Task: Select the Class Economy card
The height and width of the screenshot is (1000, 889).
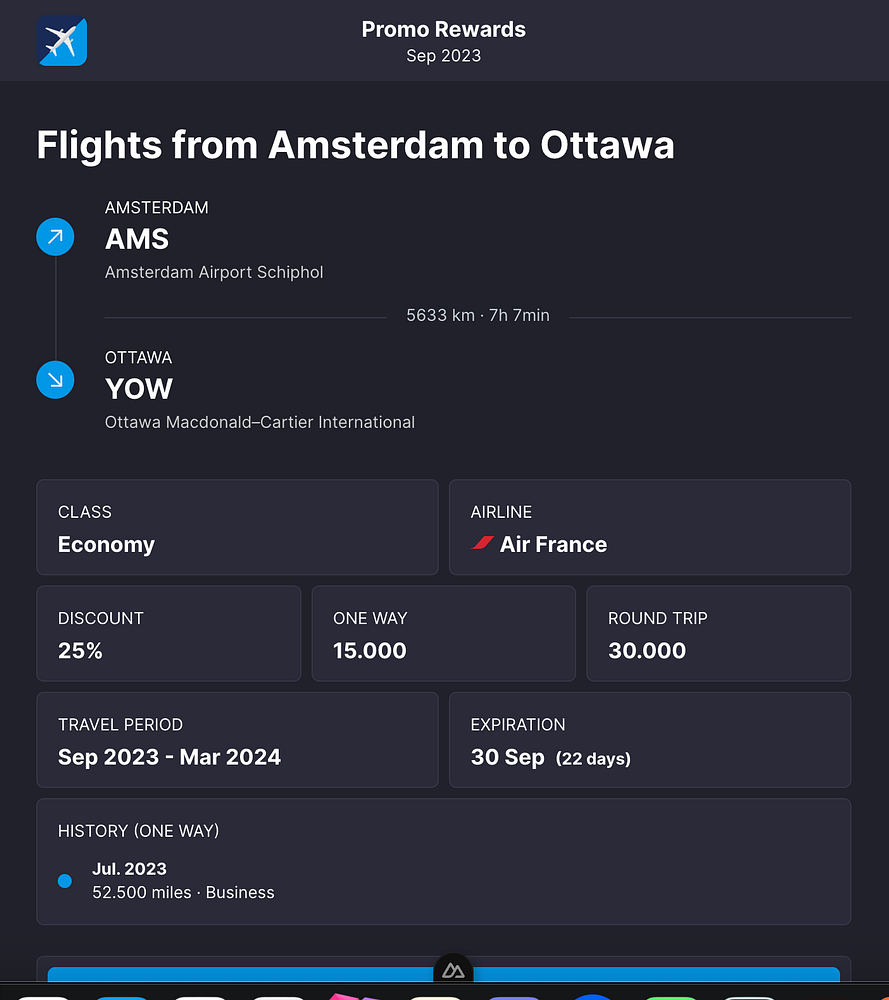Action: coord(237,527)
